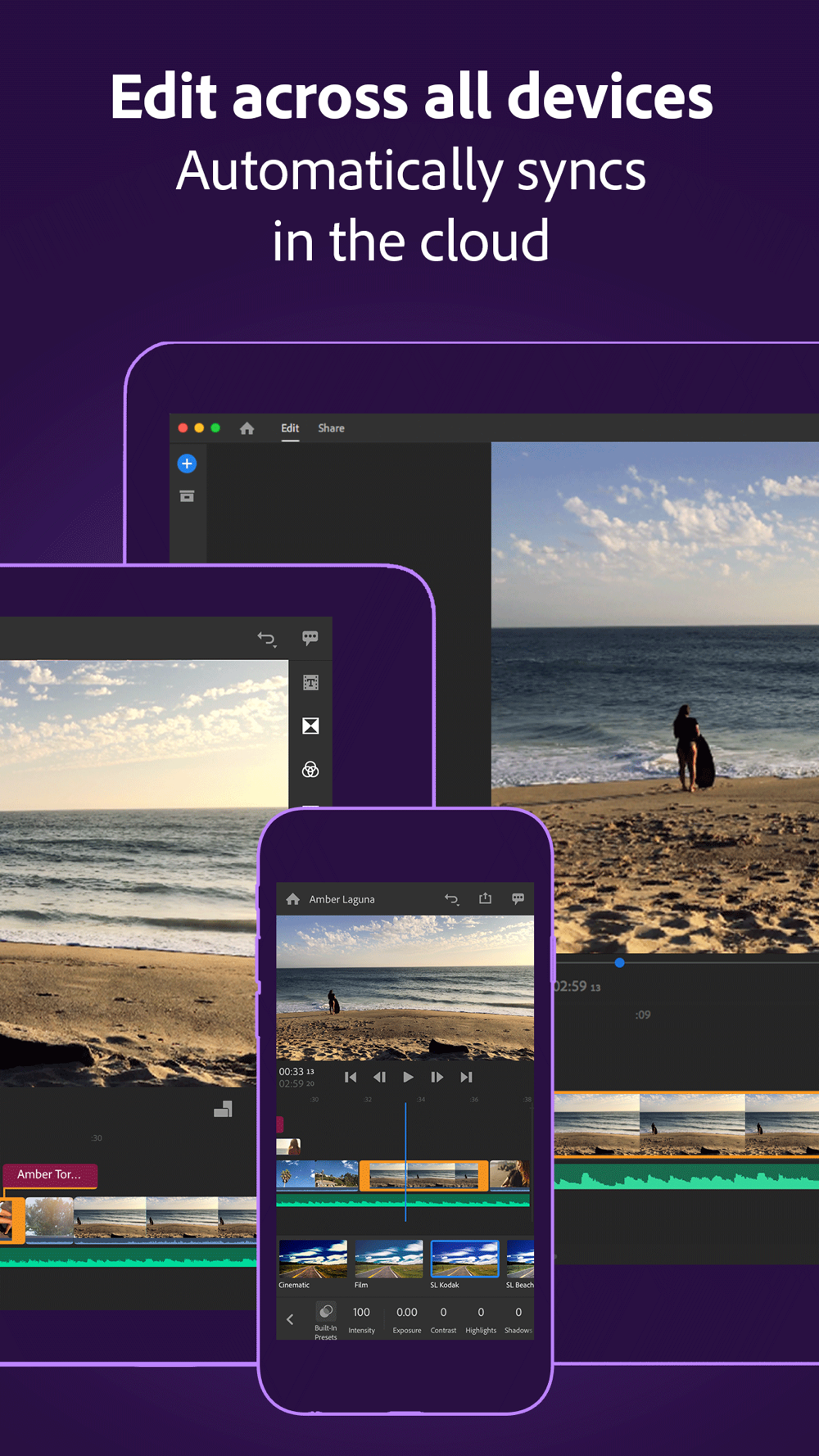
Task: Open the transitions tool on the tablet sidebar
Action: pos(310,726)
